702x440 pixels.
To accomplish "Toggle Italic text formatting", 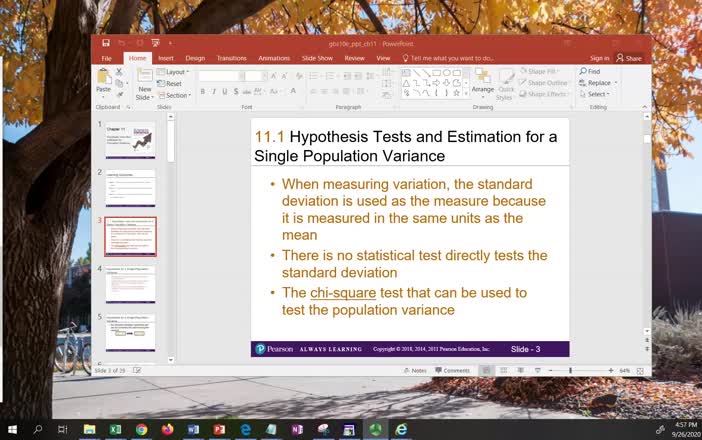I will [x=213, y=92].
